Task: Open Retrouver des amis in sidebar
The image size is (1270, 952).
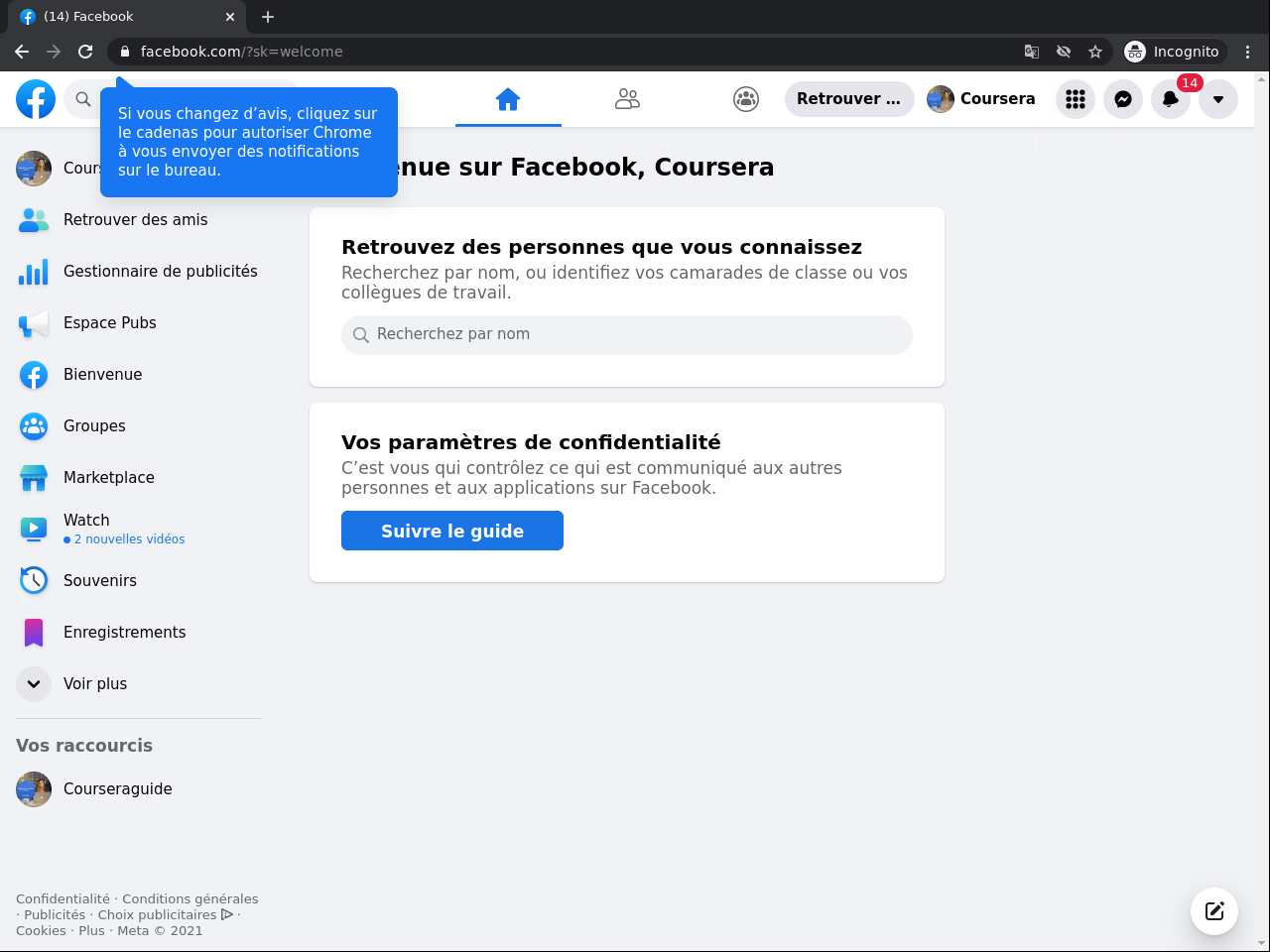Action: [139, 220]
